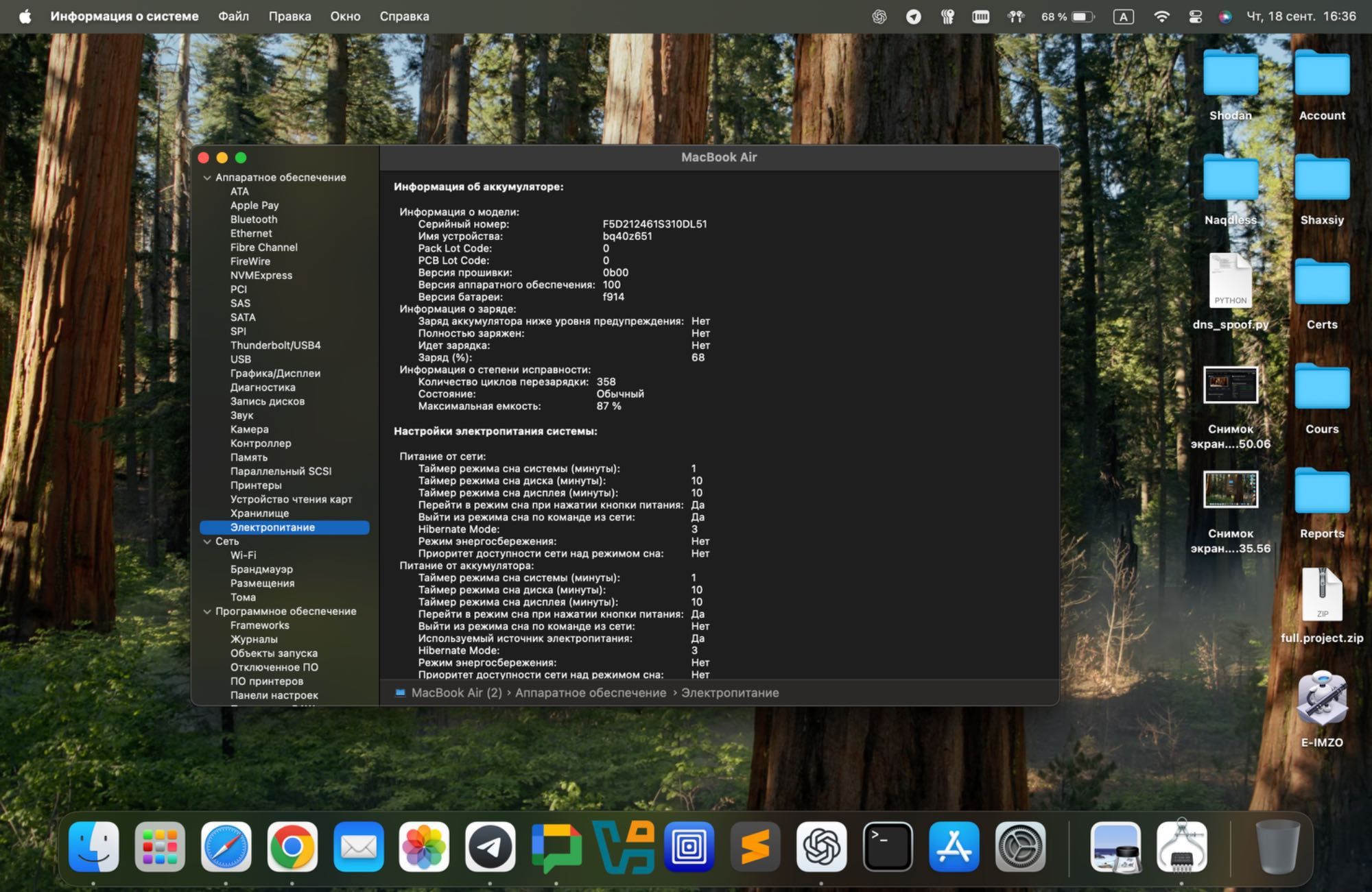Screen dimensions: 1372x892
Task: Open Telegram in the Dock
Action: pos(490,847)
